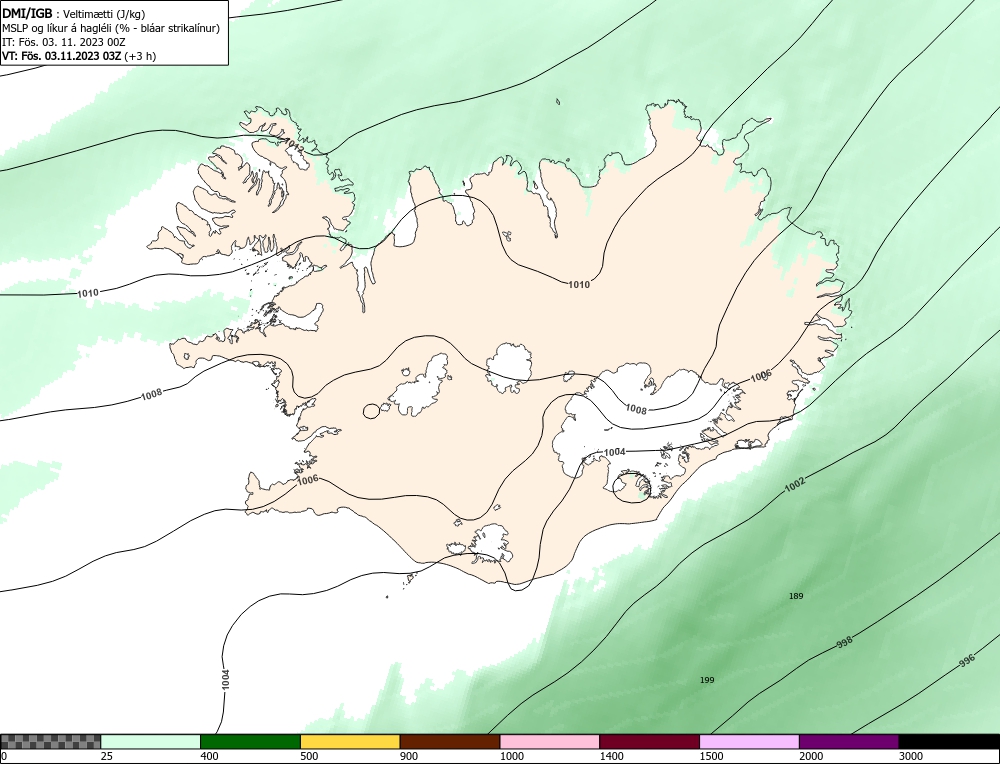The height and width of the screenshot is (764, 1000).
Task: Click the 'MSLP og líkur á hagléli' line
Action: coord(111,28)
